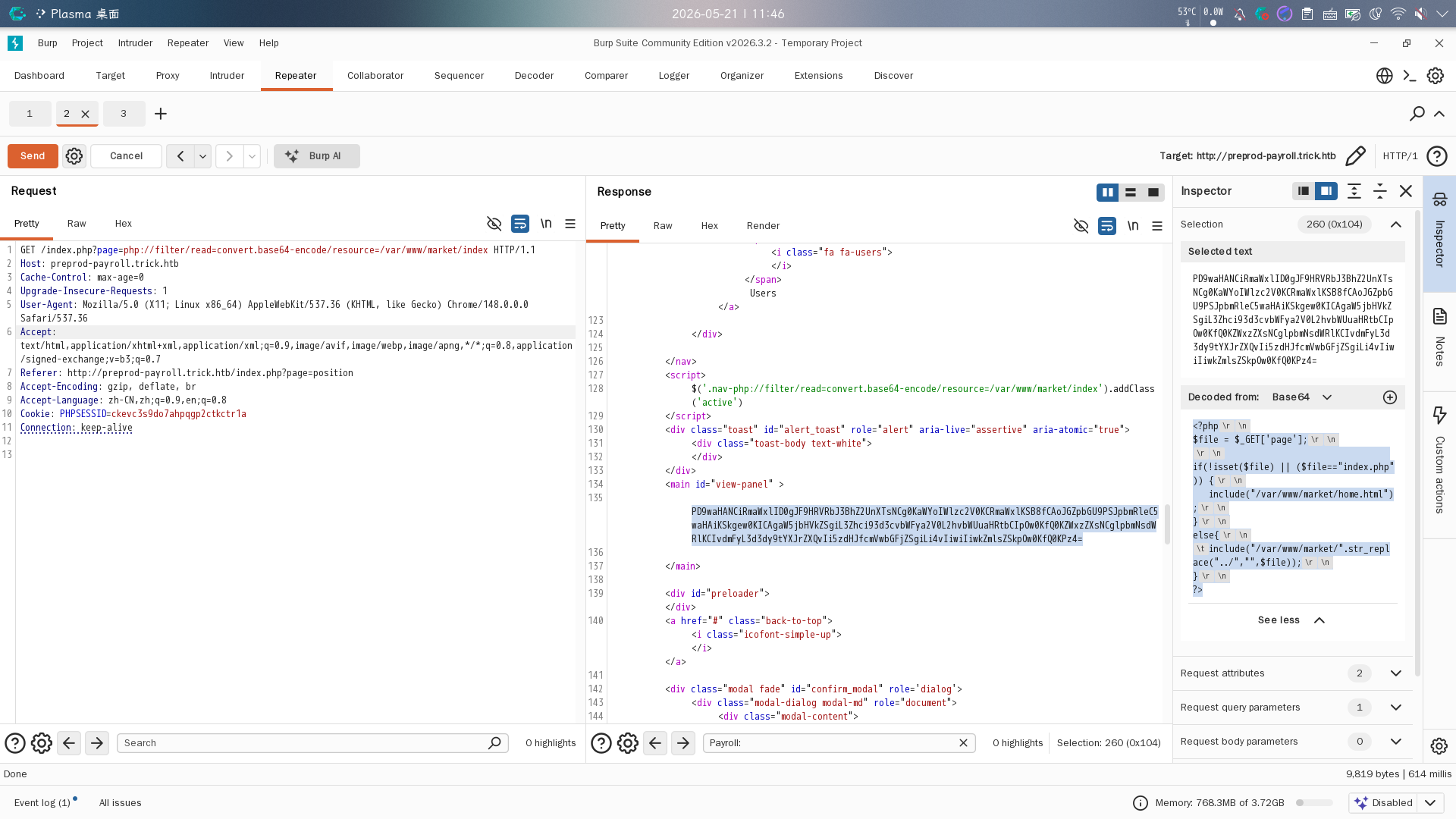
Task: Open Burp browser globe icon
Action: pos(1384,76)
